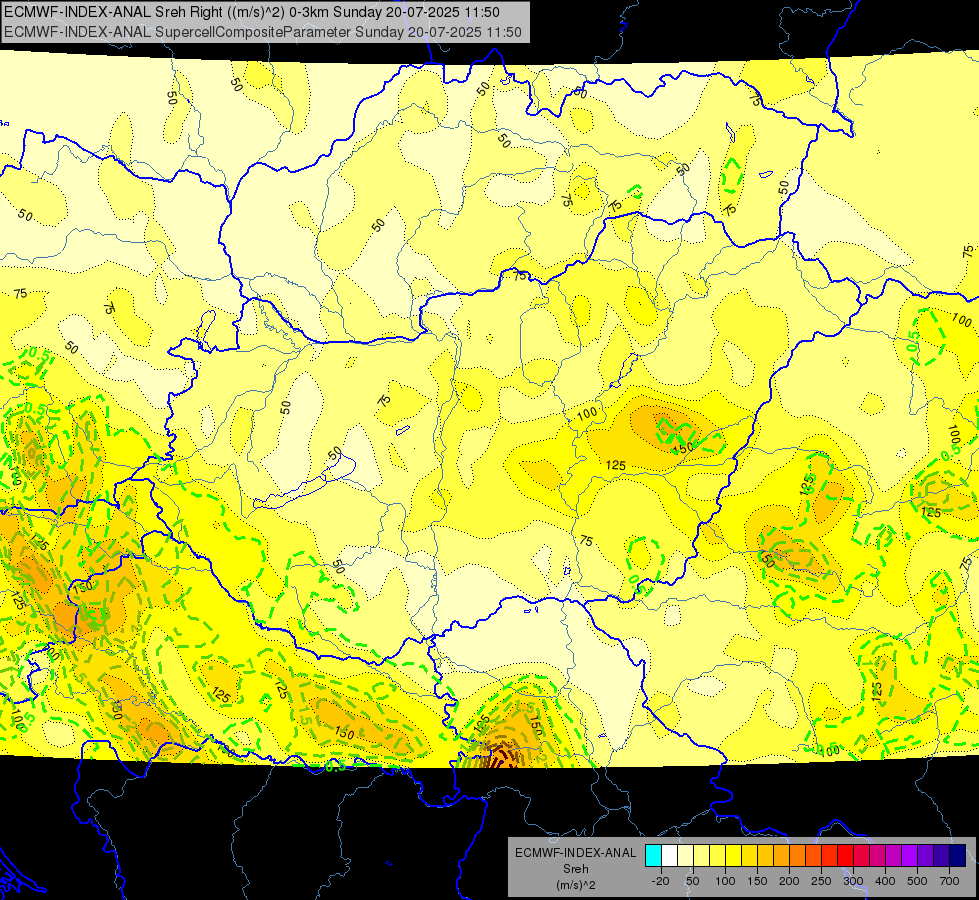Click the dark brown maximum at southern map edge
The image size is (979, 900).
point(503,757)
